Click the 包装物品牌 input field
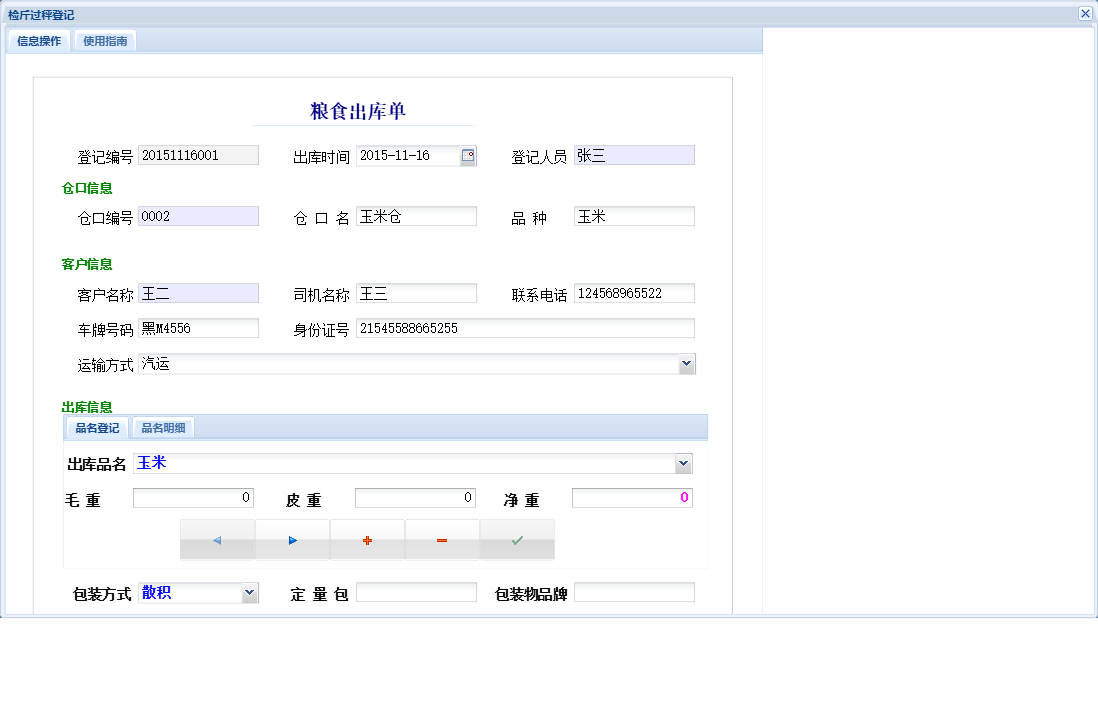1098x722 pixels. (x=633, y=592)
